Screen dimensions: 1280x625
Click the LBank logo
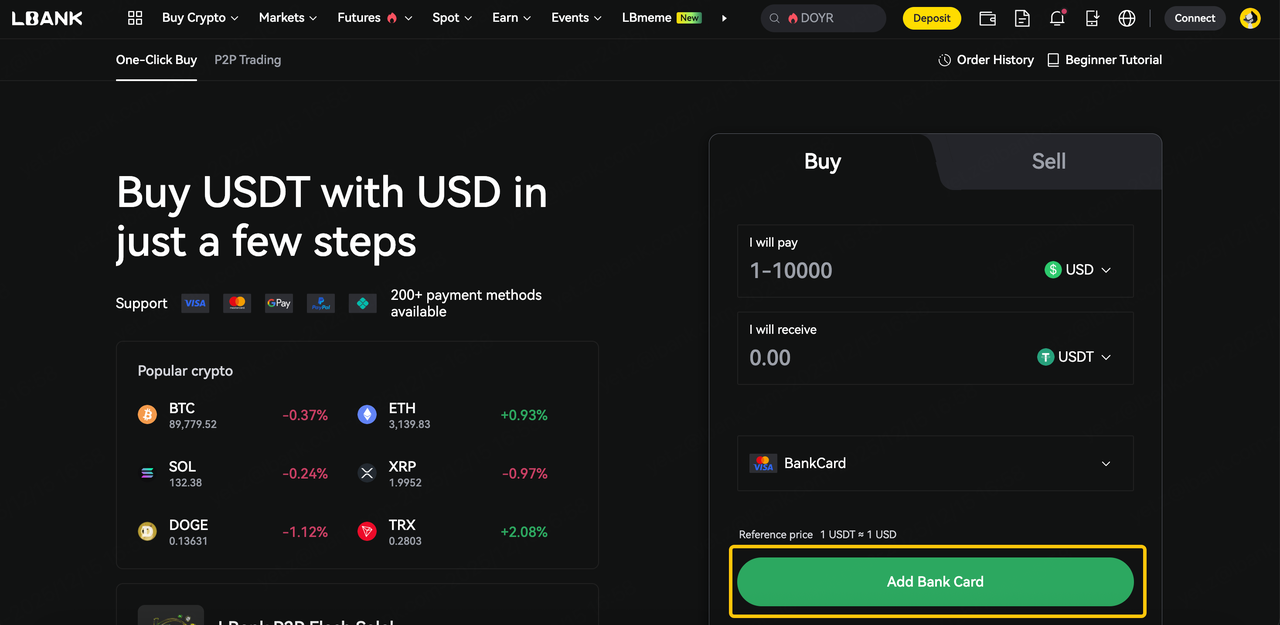pos(47,18)
